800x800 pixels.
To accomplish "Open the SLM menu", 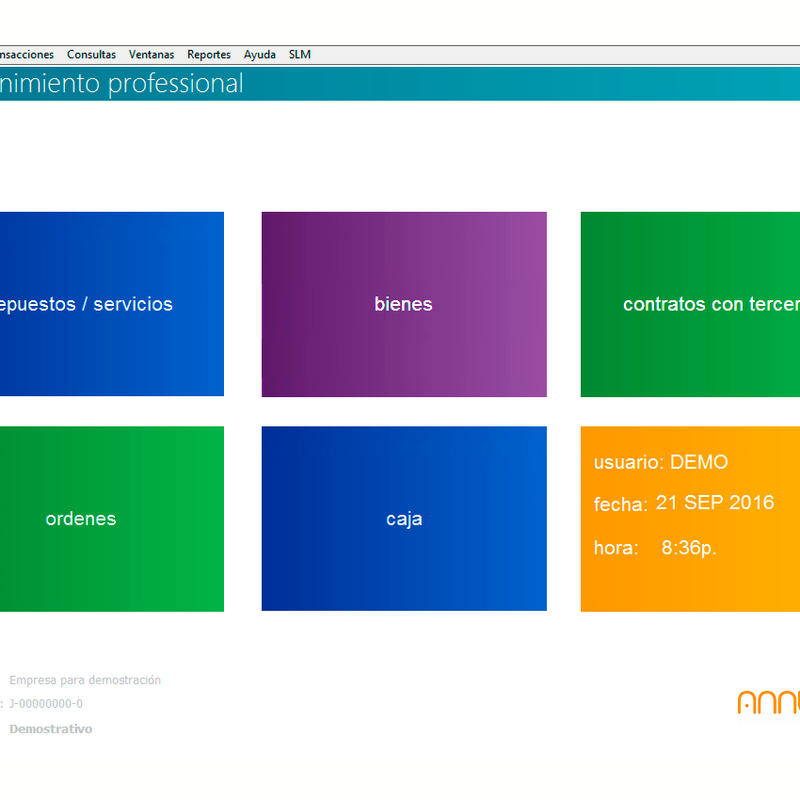I will click(299, 55).
